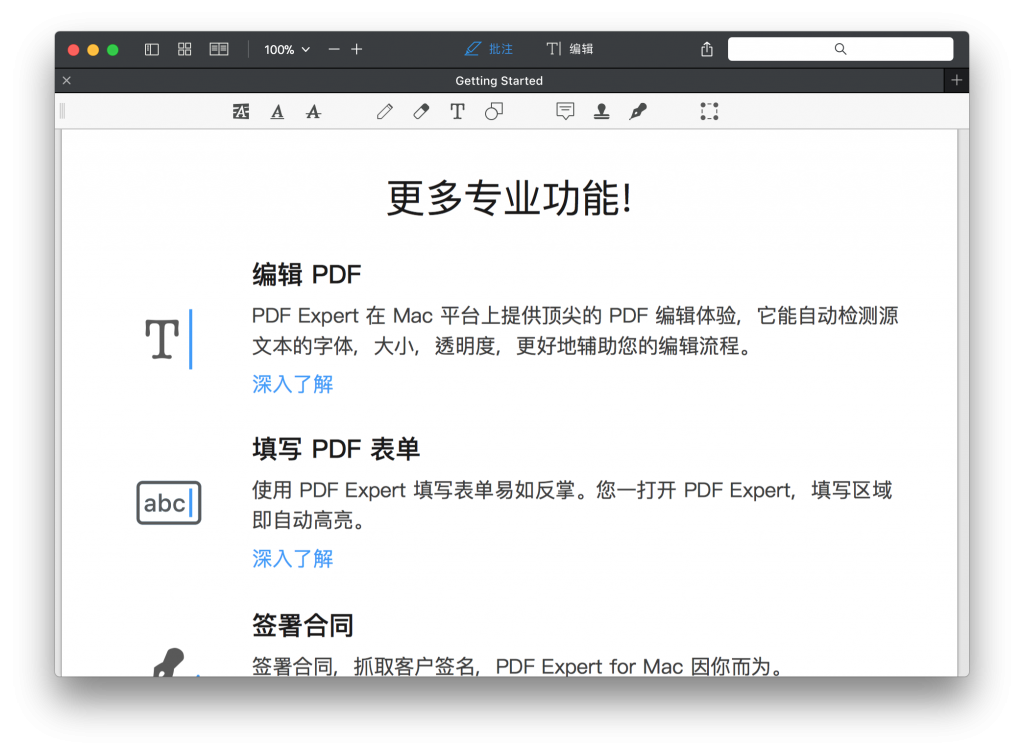The height and width of the screenshot is (755, 1024).
Task: Select the underline text tool
Action: pos(278,112)
